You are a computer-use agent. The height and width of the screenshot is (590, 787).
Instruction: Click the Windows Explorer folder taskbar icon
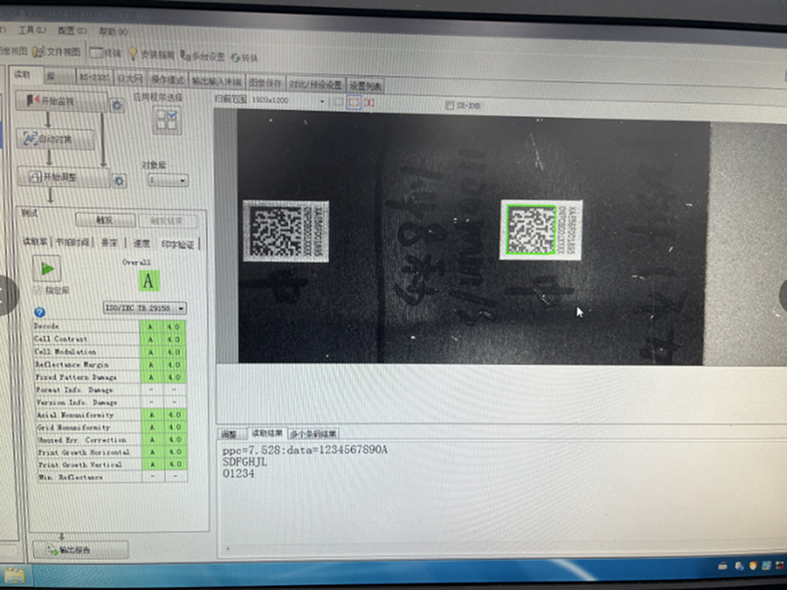[14, 576]
